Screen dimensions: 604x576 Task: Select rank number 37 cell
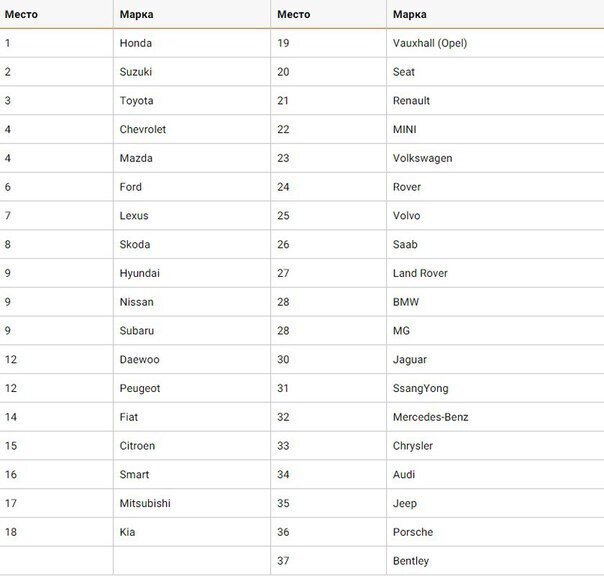pos(284,561)
